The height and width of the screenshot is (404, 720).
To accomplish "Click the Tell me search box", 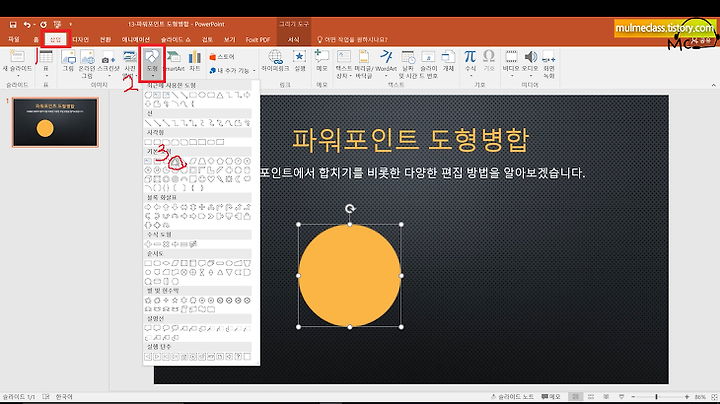I will 352,39.
